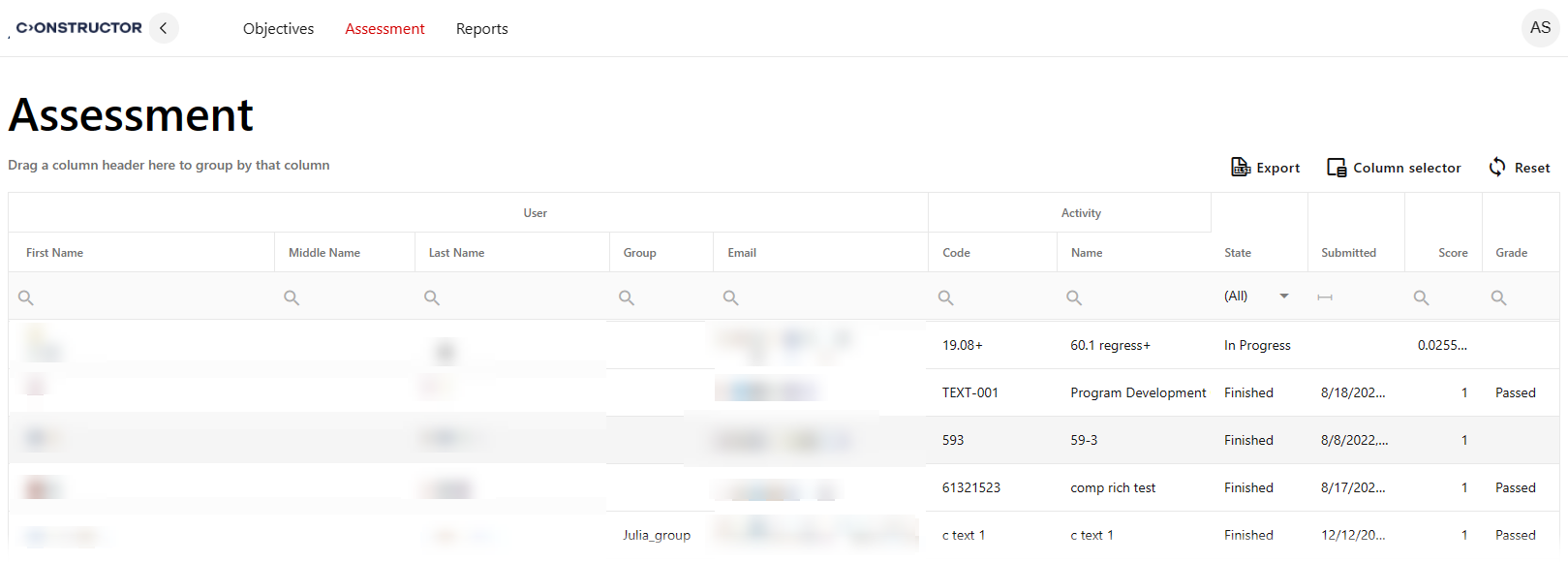Click the Submitted date range filter

(x=1325, y=297)
